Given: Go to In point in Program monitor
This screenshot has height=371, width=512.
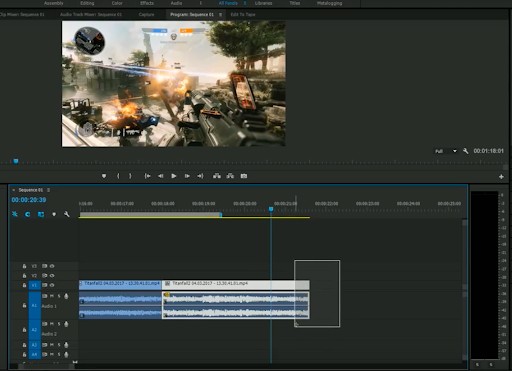Looking at the screenshot, I should pos(147,176).
